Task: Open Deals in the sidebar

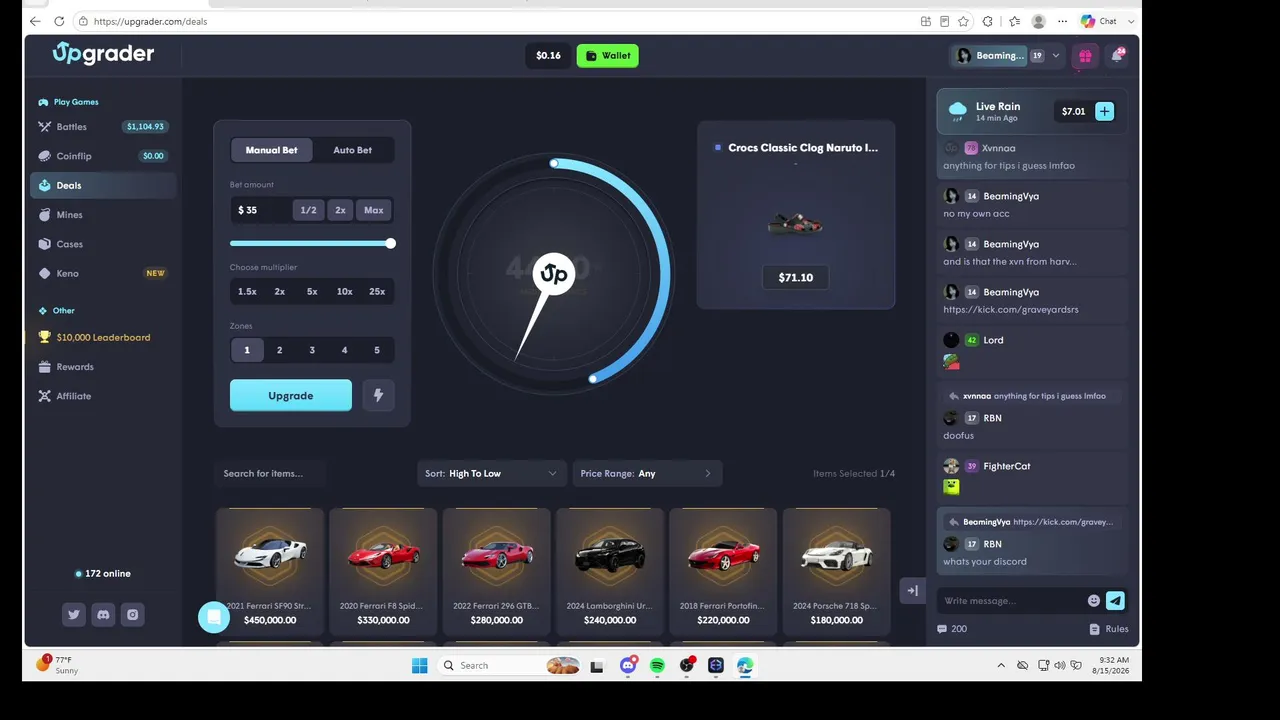Action: click(x=102, y=185)
